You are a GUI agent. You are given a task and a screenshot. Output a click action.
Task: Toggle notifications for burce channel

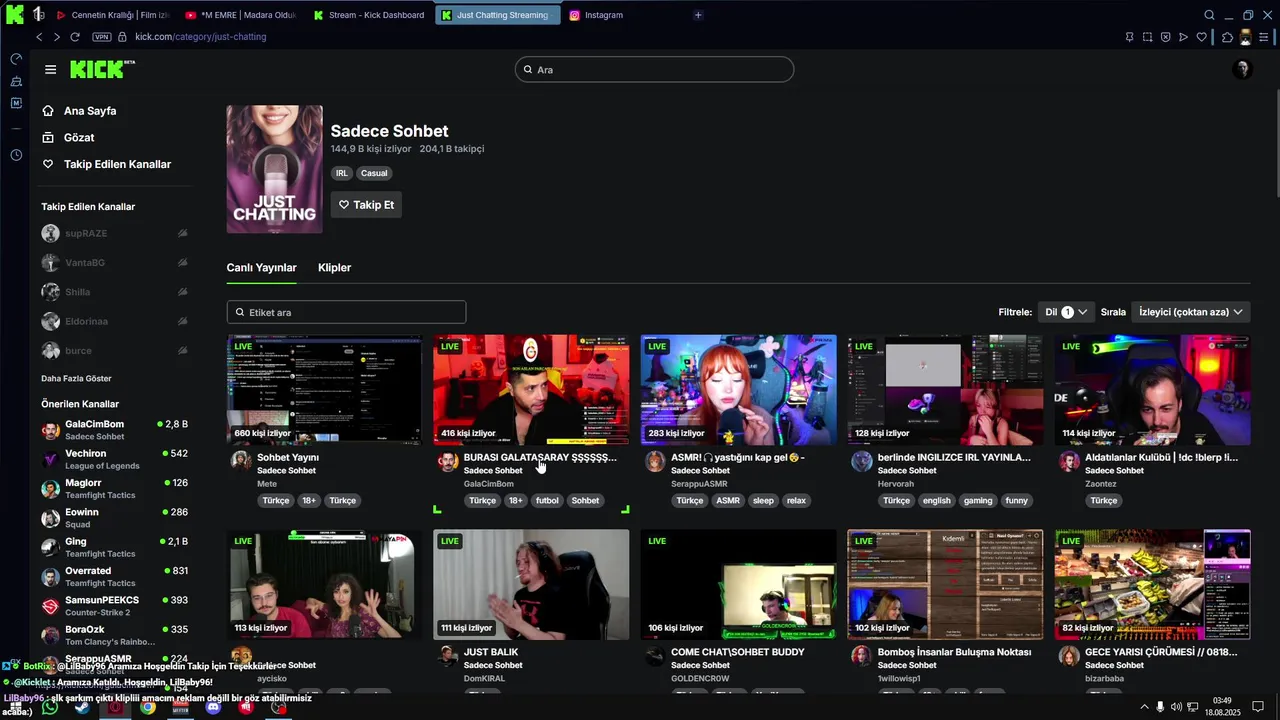182,350
